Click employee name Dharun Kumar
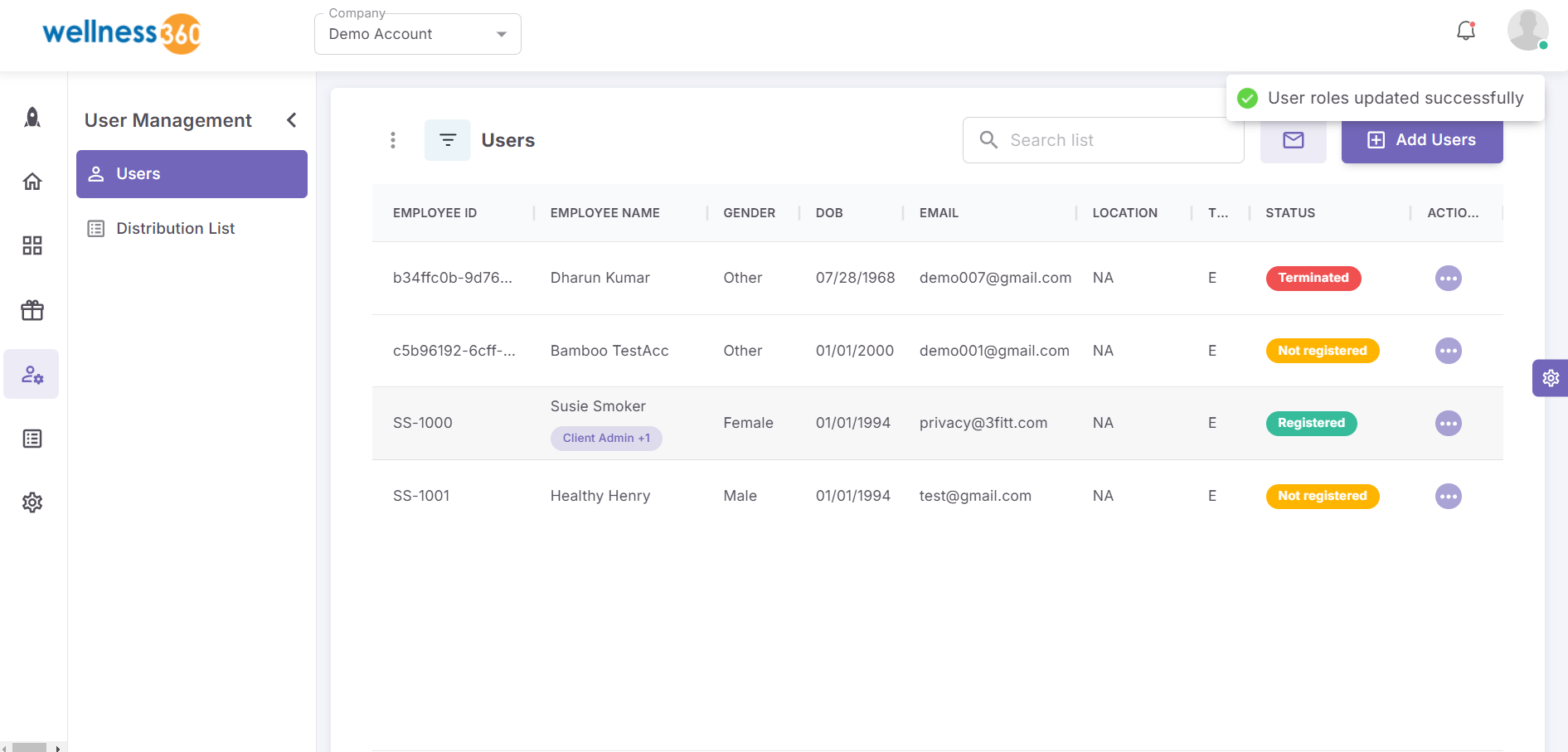The image size is (1568, 752). [600, 278]
